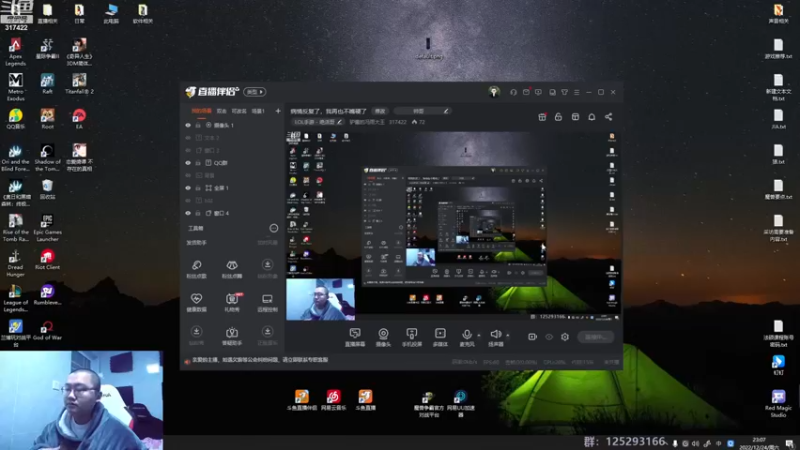The height and width of the screenshot is (450, 800).
Task: Toggle the lock on QQ群 source
Action: 198,163
